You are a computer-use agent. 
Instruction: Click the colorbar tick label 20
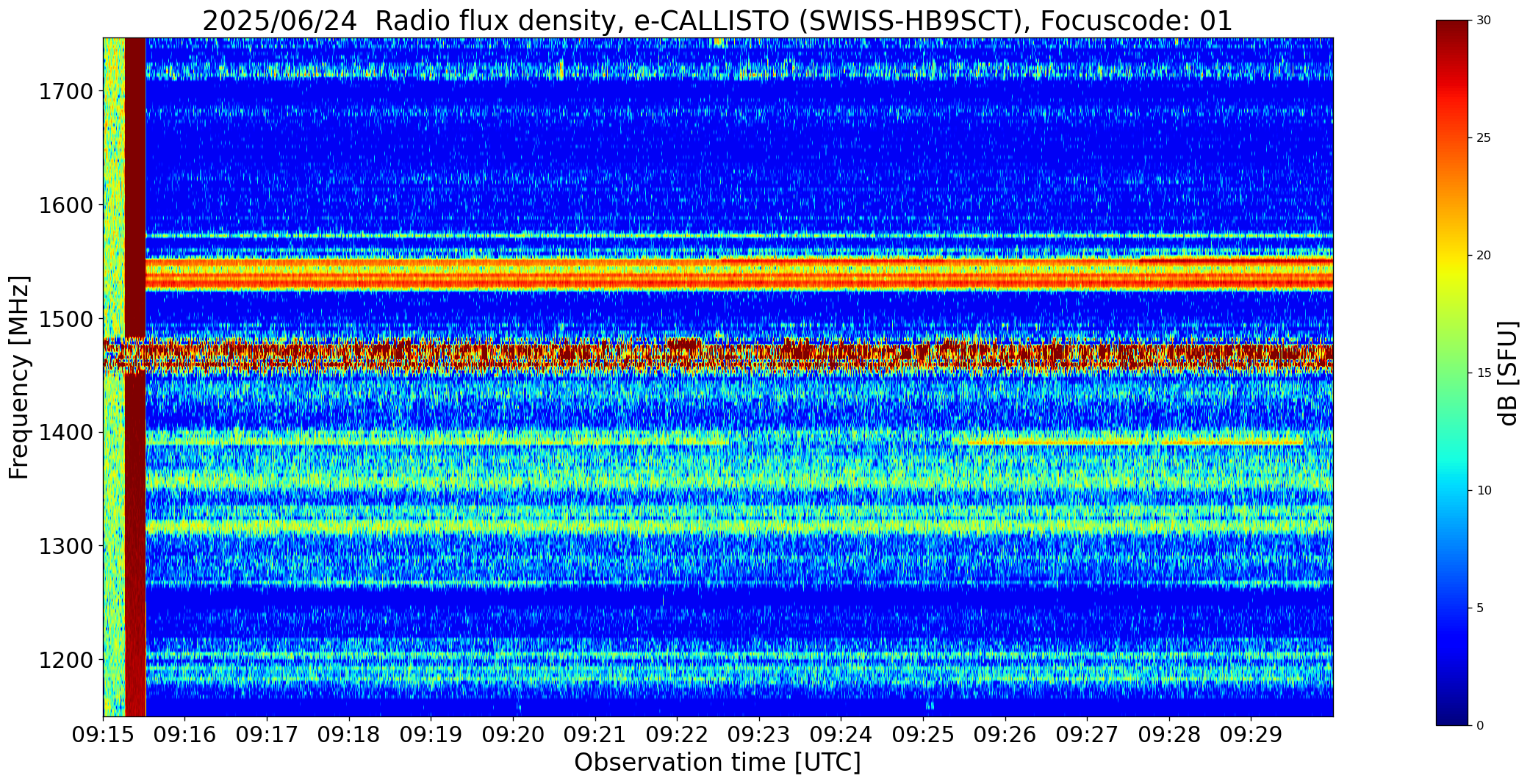point(1484,256)
